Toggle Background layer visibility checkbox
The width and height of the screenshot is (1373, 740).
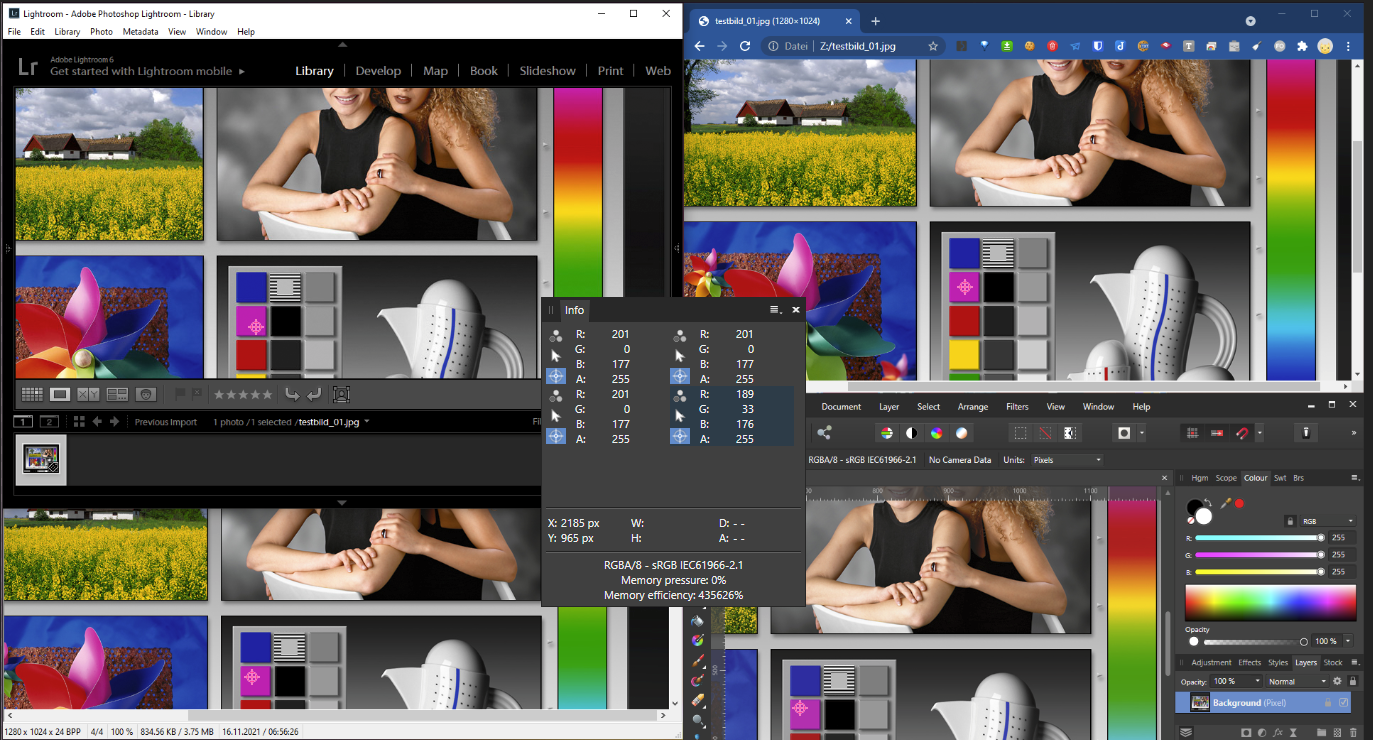pos(1343,702)
